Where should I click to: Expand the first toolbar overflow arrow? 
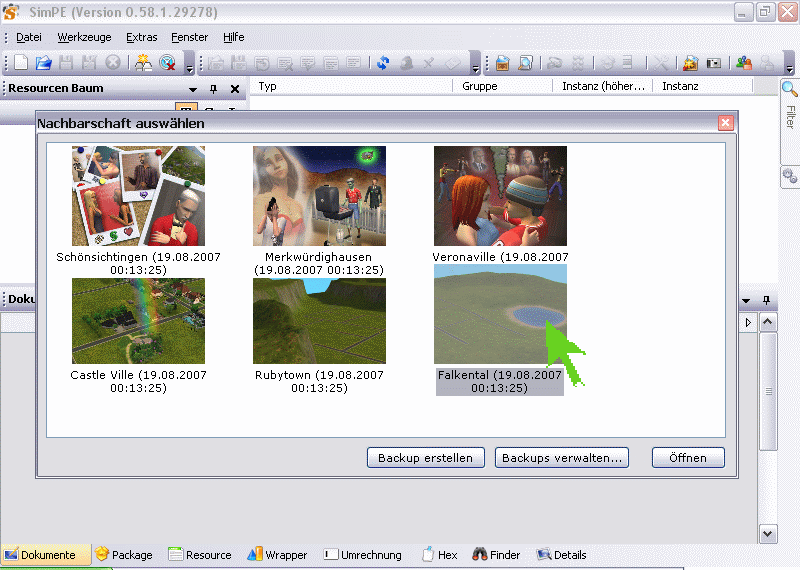click(x=190, y=68)
